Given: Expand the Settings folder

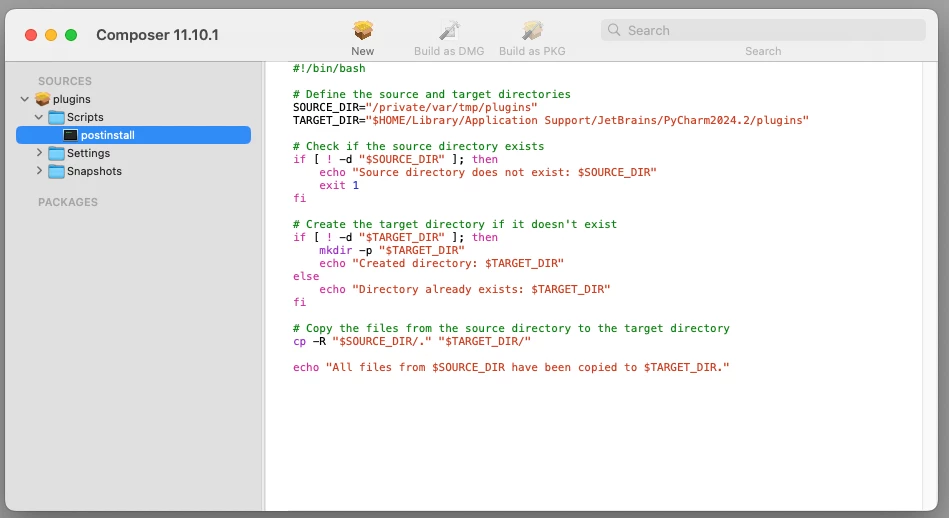Looking at the screenshot, I should (39, 152).
